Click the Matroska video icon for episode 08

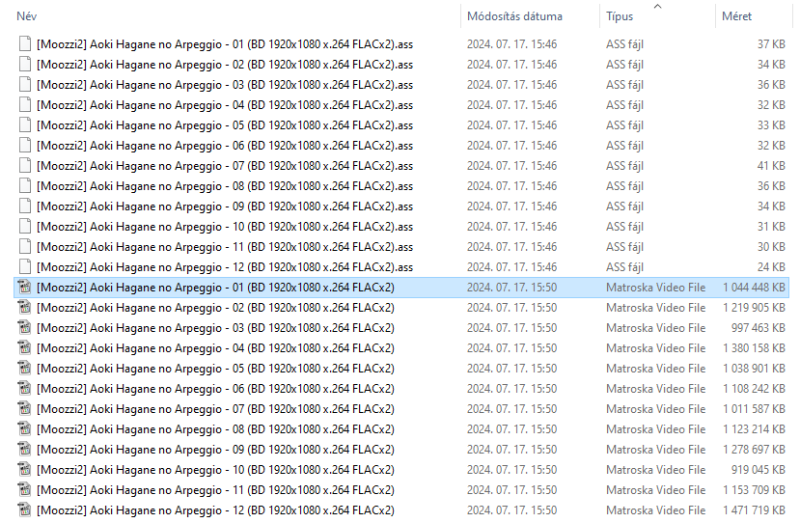pos(24,429)
